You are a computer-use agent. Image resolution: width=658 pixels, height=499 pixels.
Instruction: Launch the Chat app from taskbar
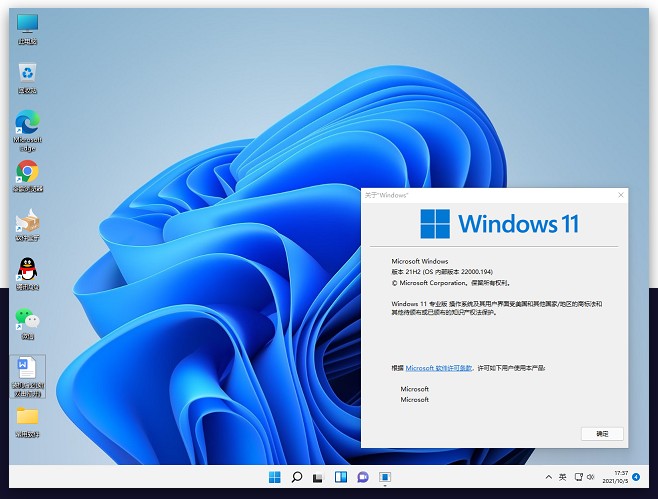coord(363,478)
